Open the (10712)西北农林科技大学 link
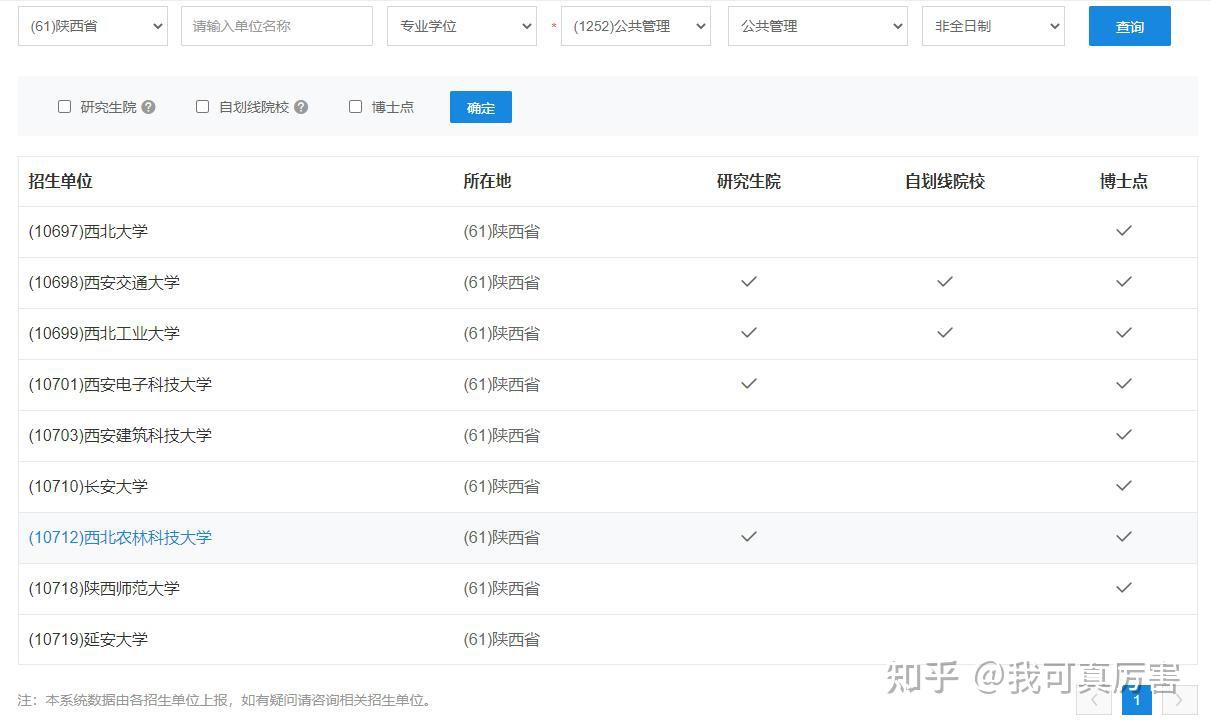The width and height of the screenshot is (1211, 726). (120, 537)
